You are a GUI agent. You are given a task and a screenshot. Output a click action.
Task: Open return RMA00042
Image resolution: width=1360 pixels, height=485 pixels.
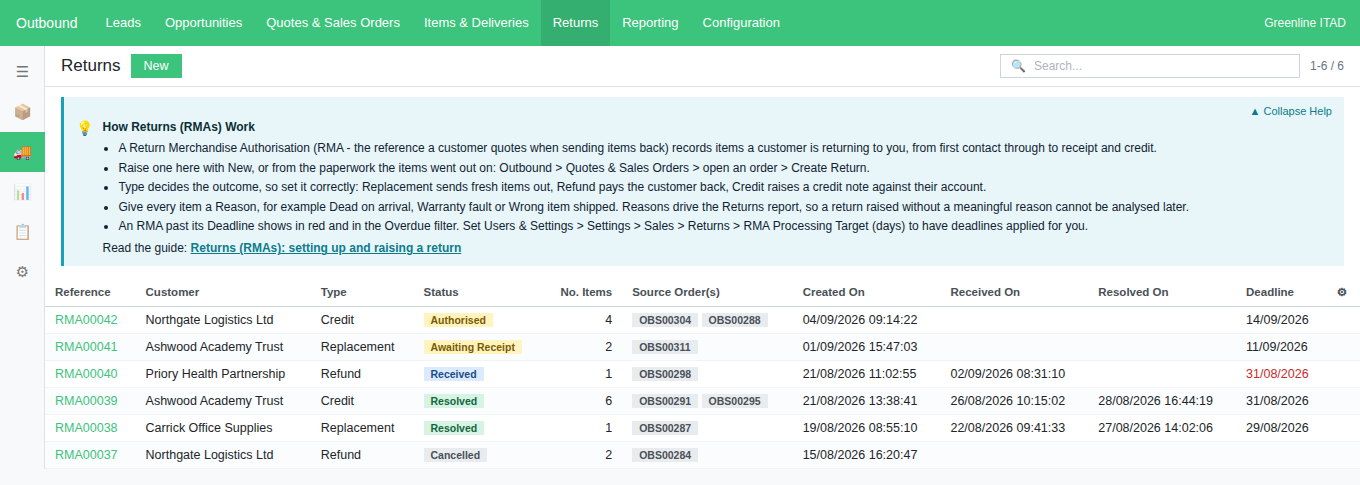86,320
